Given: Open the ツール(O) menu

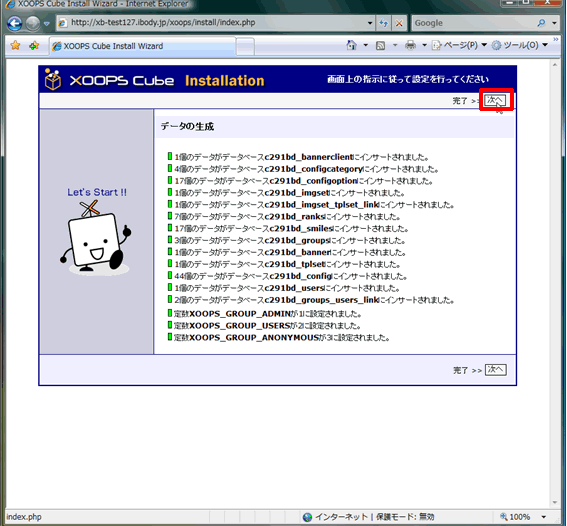Looking at the screenshot, I should coord(520,45).
